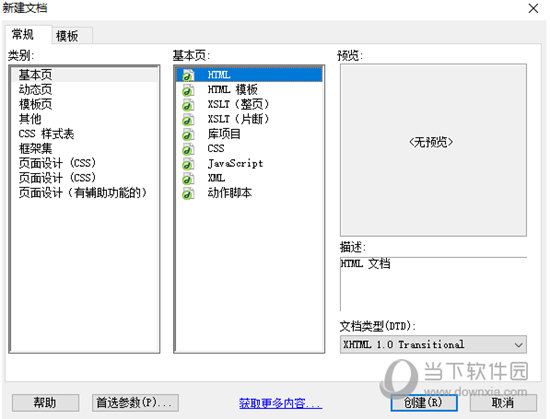The width and height of the screenshot is (550, 419).
Task: Follow the 获取更多内容... link
Action: click(x=280, y=403)
